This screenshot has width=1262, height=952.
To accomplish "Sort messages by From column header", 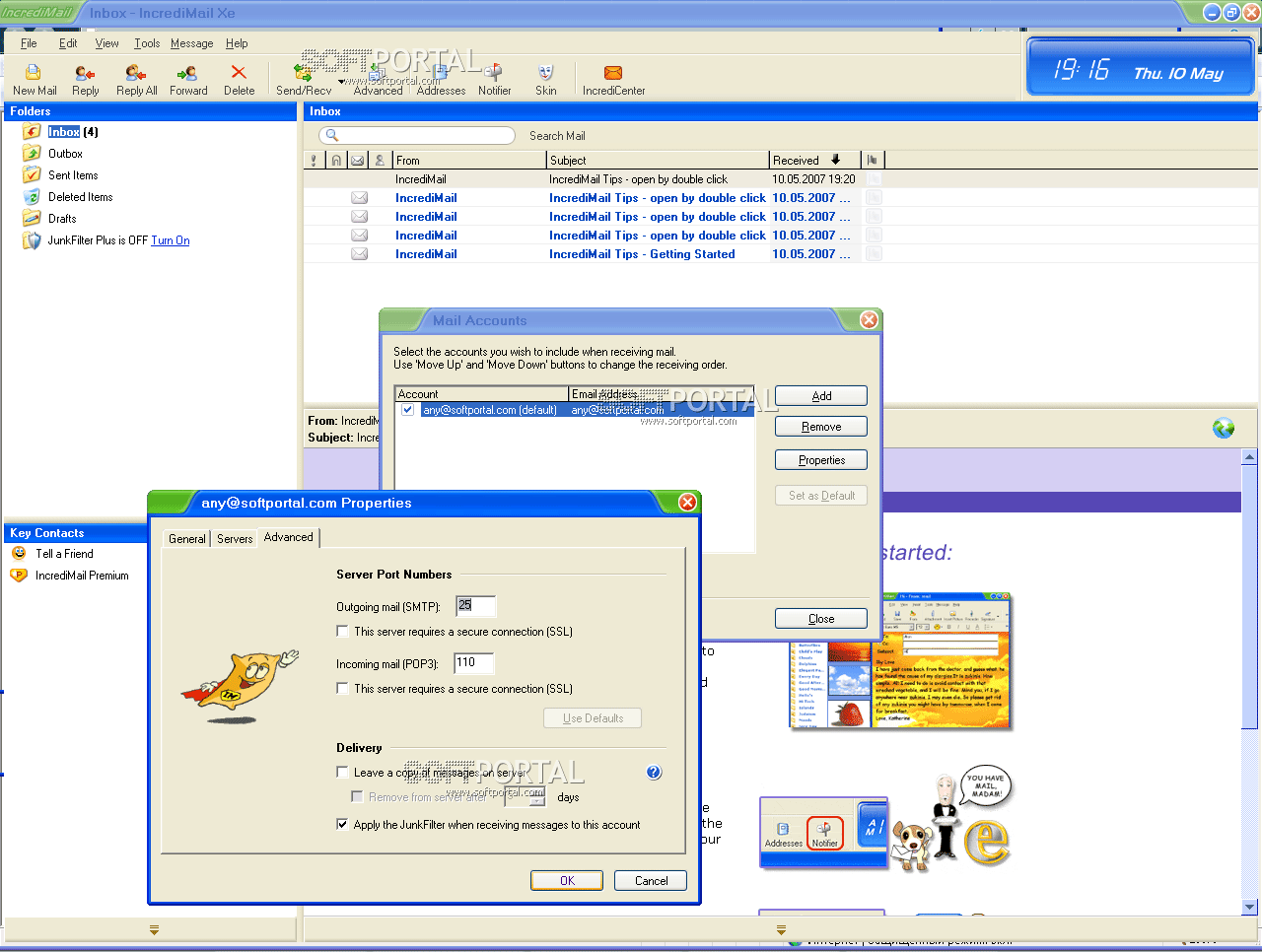I will pyautogui.click(x=469, y=160).
